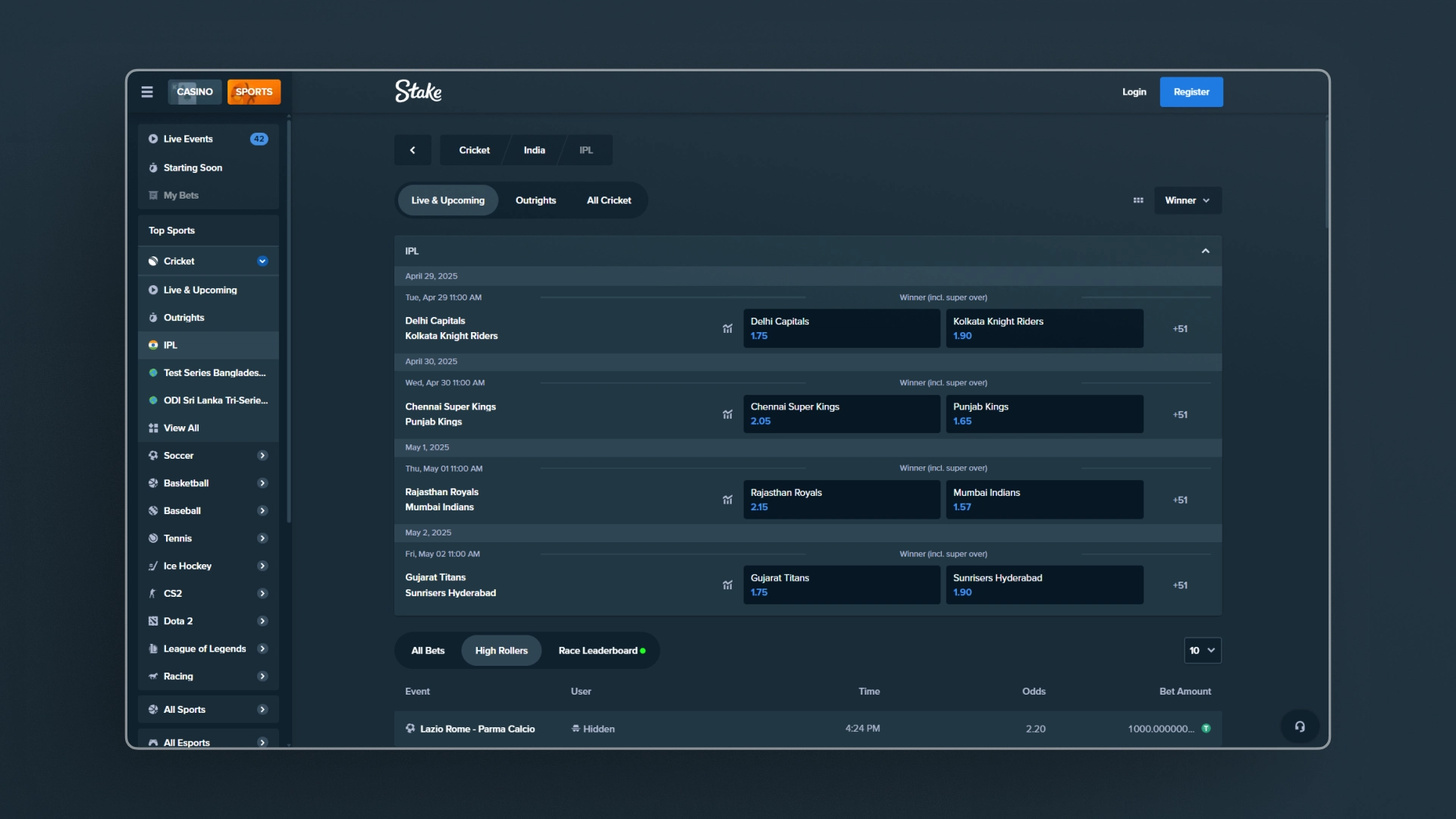
Task: Open the 10 rows-per-page dropdown
Action: pos(1203,651)
